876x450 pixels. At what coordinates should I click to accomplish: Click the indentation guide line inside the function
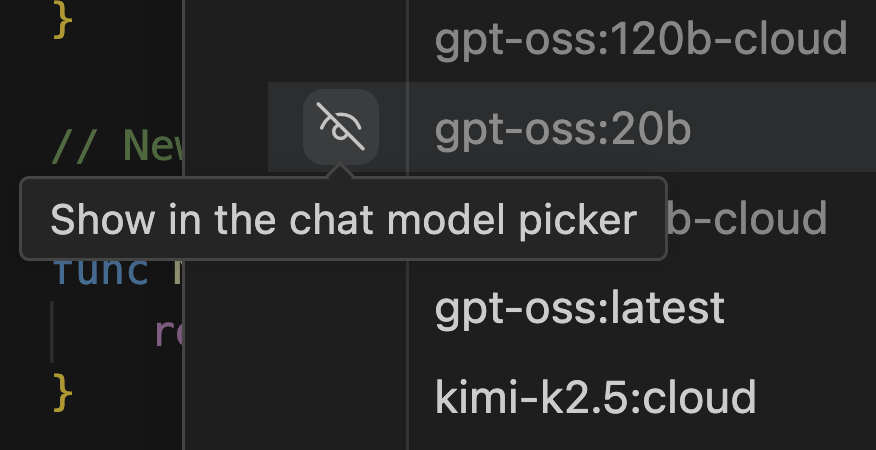(x=53, y=331)
